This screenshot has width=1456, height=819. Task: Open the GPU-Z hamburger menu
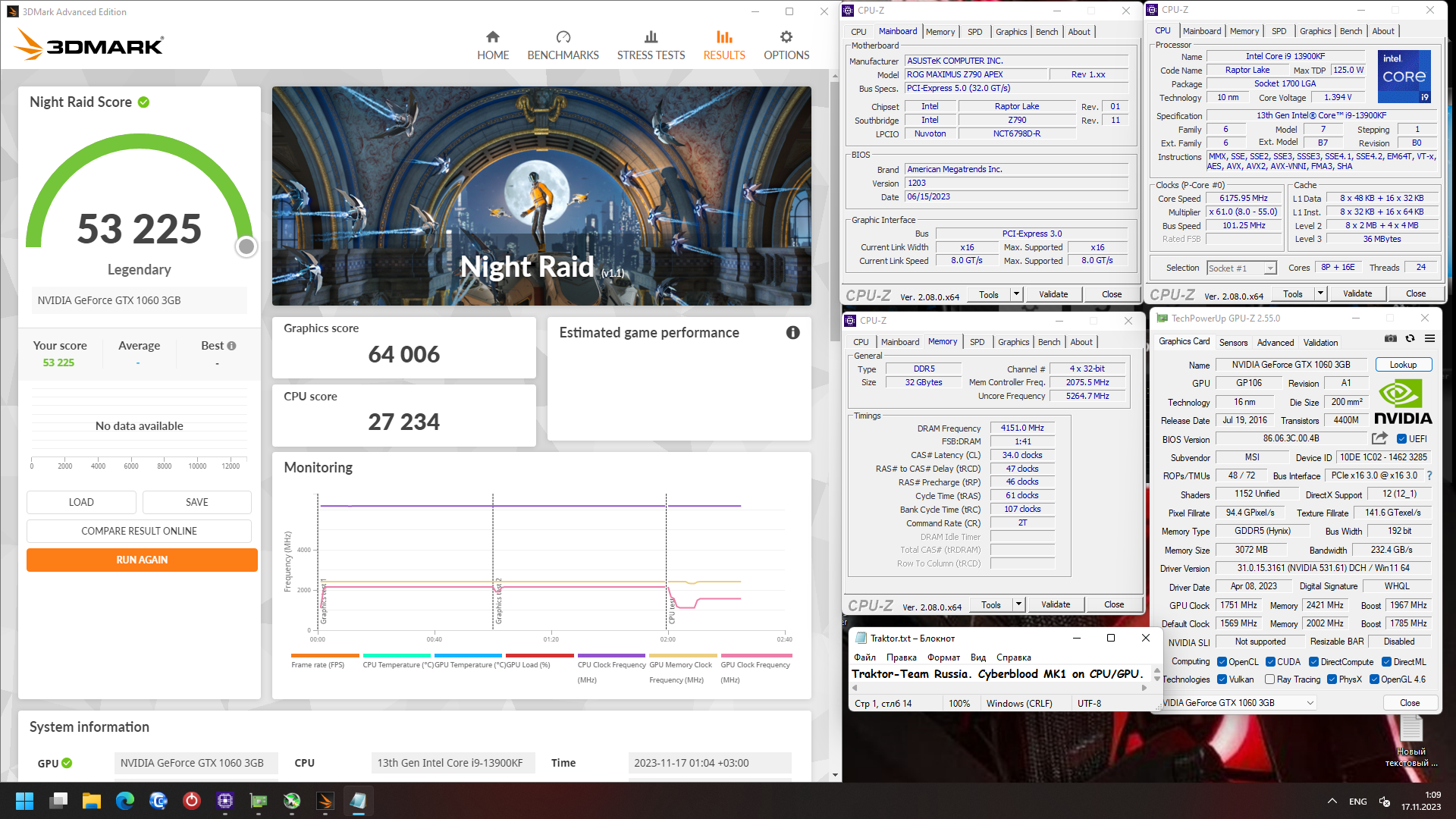tap(1429, 339)
